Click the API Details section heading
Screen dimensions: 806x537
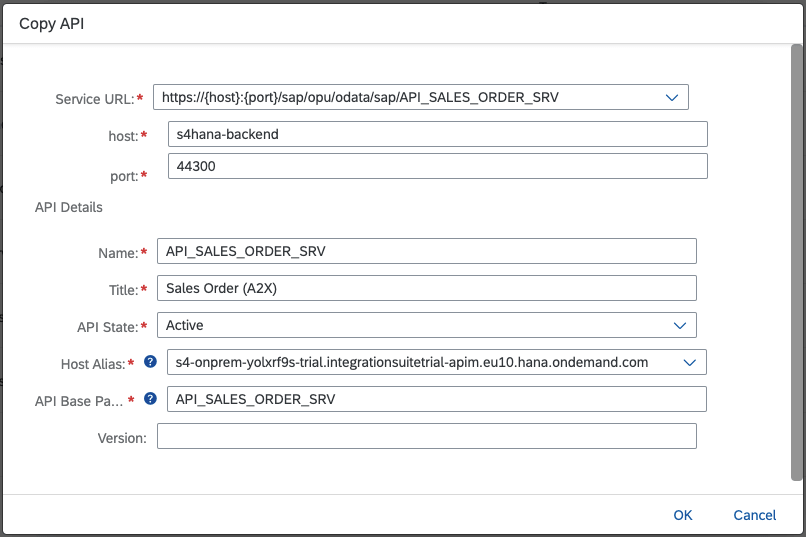69,207
